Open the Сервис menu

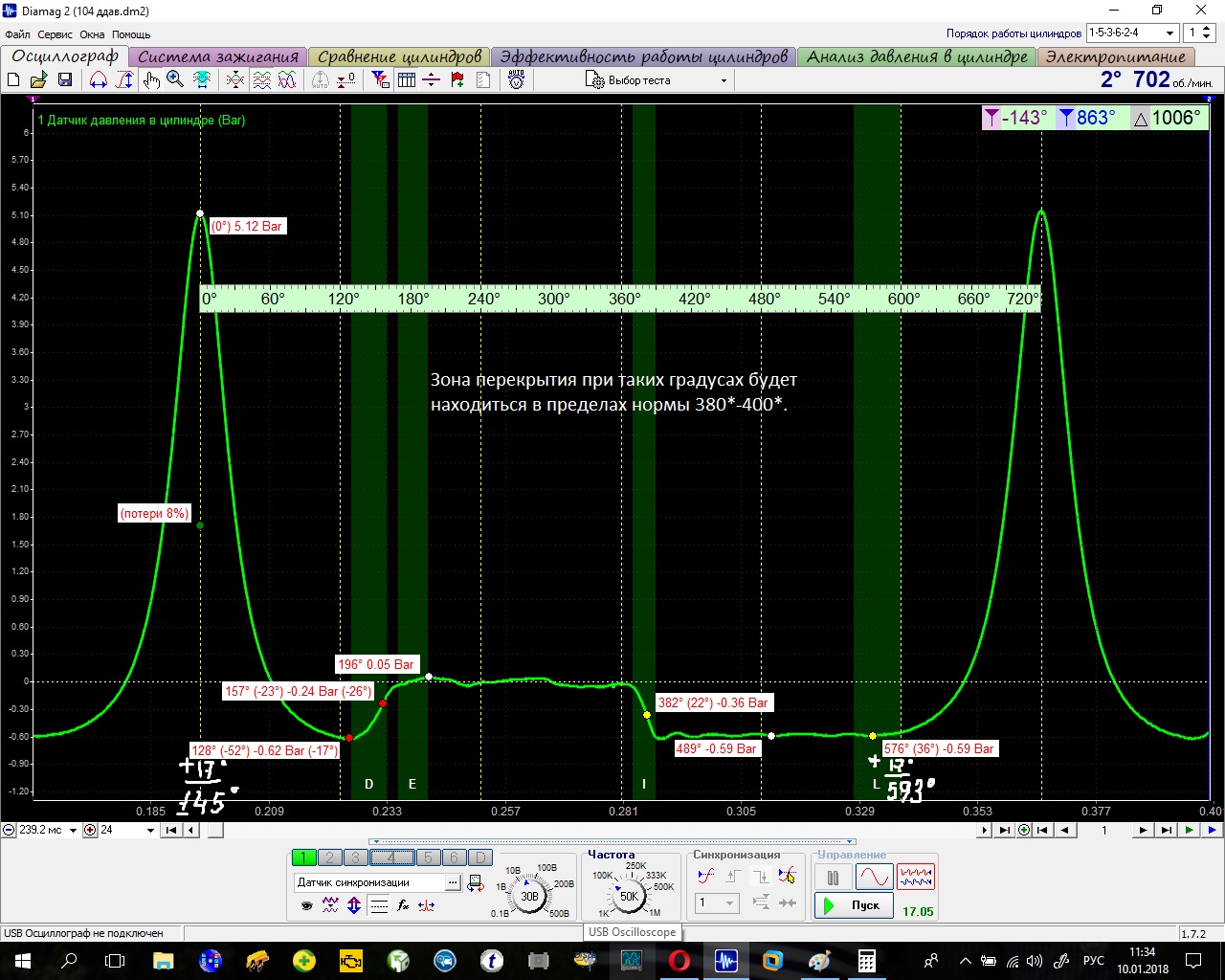(x=56, y=34)
